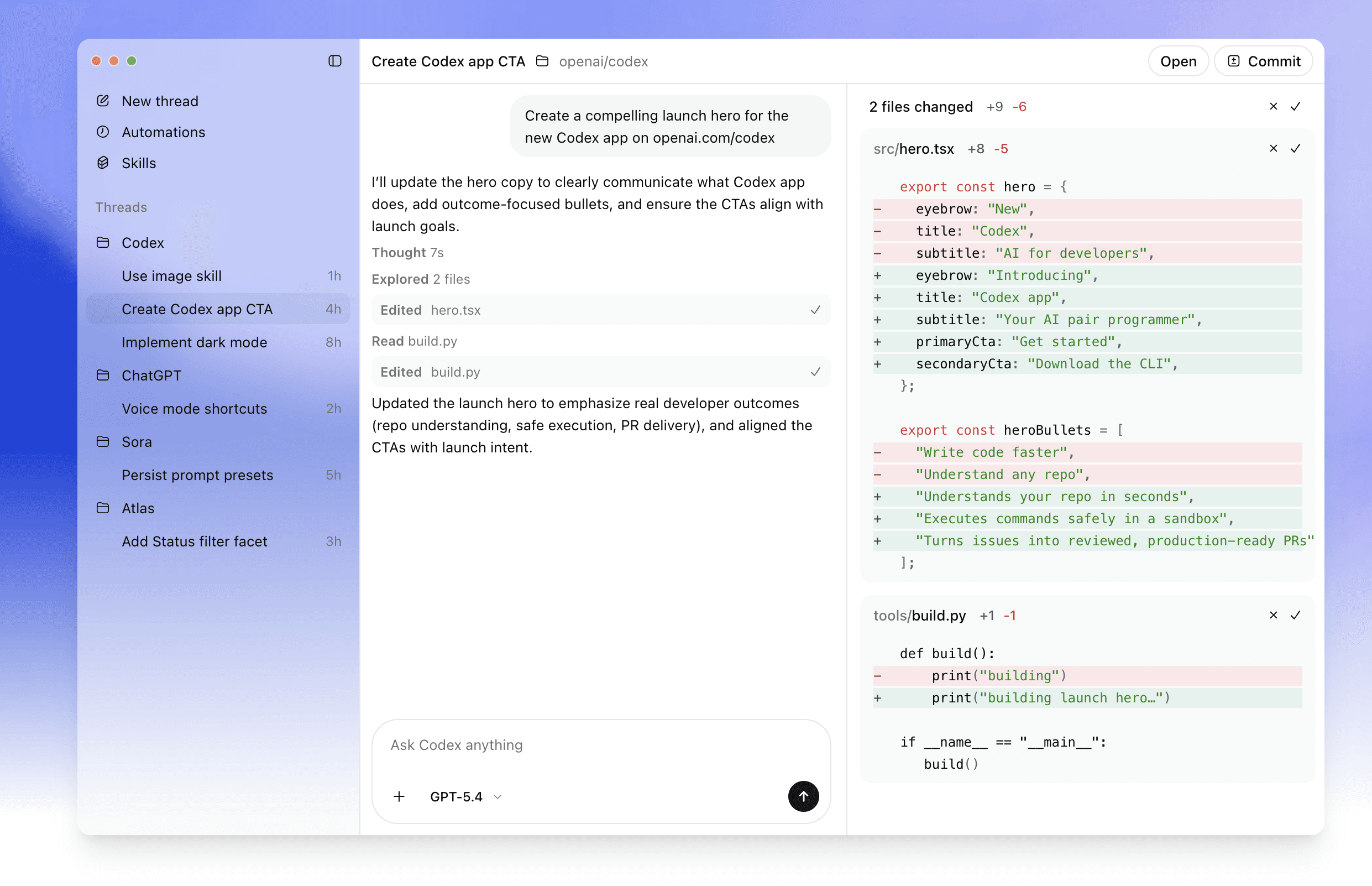Screen dimensions: 1372x886
Task: Click the Open button
Action: click(x=1177, y=60)
